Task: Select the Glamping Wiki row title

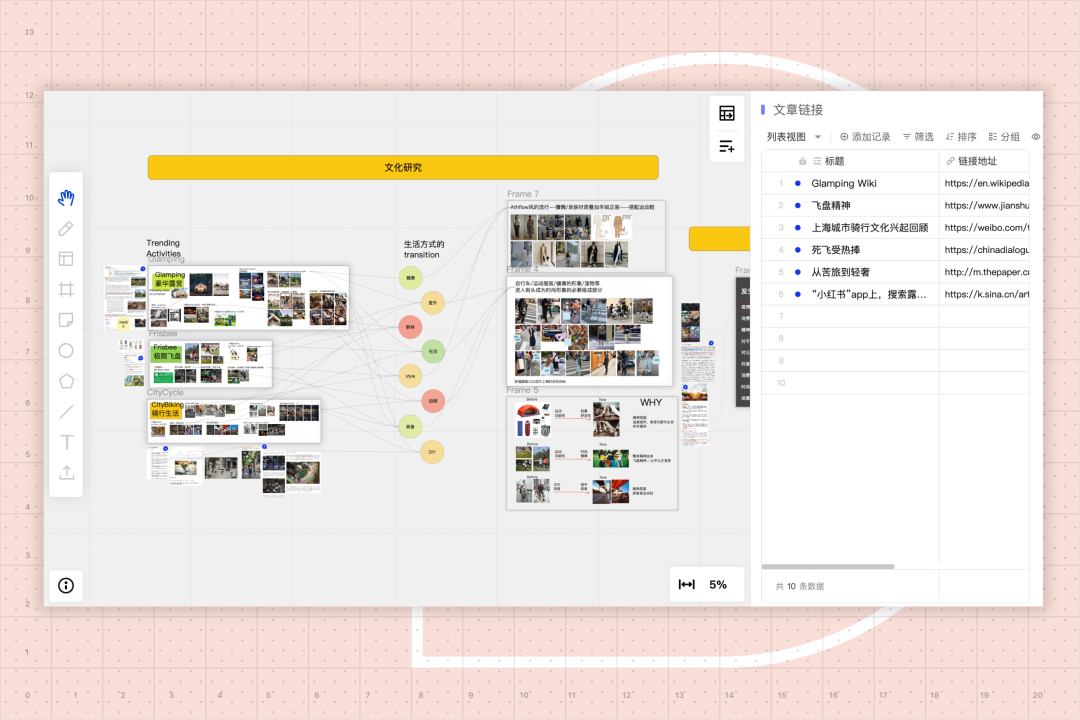Action: 844,183
